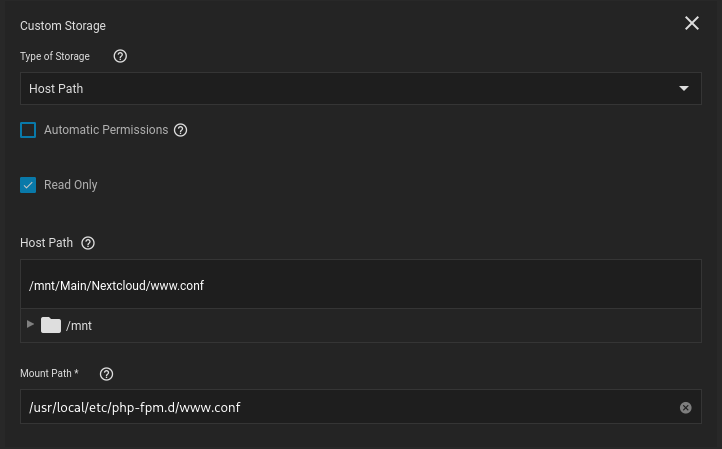Expand the /mnt tree node triangle
Screen dimensions: 722x449
pyautogui.click(x=30, y=325)
